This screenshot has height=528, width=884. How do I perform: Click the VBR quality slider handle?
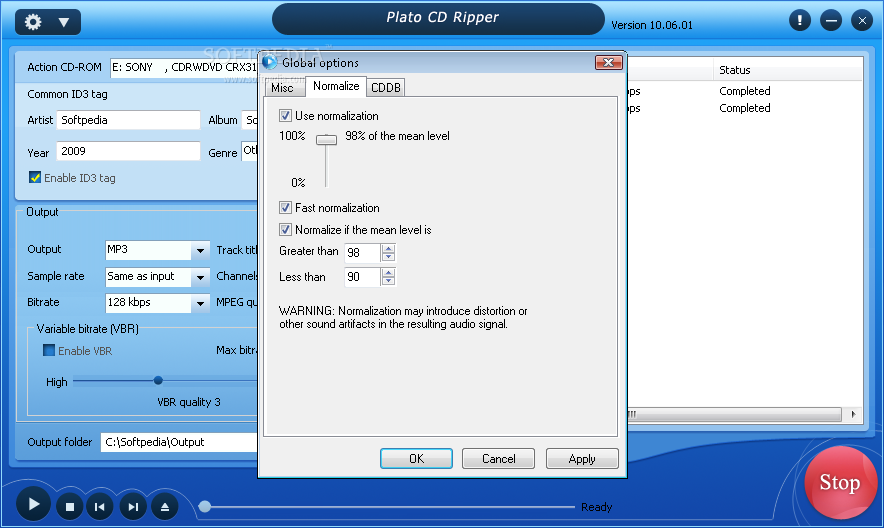(158, 381)
